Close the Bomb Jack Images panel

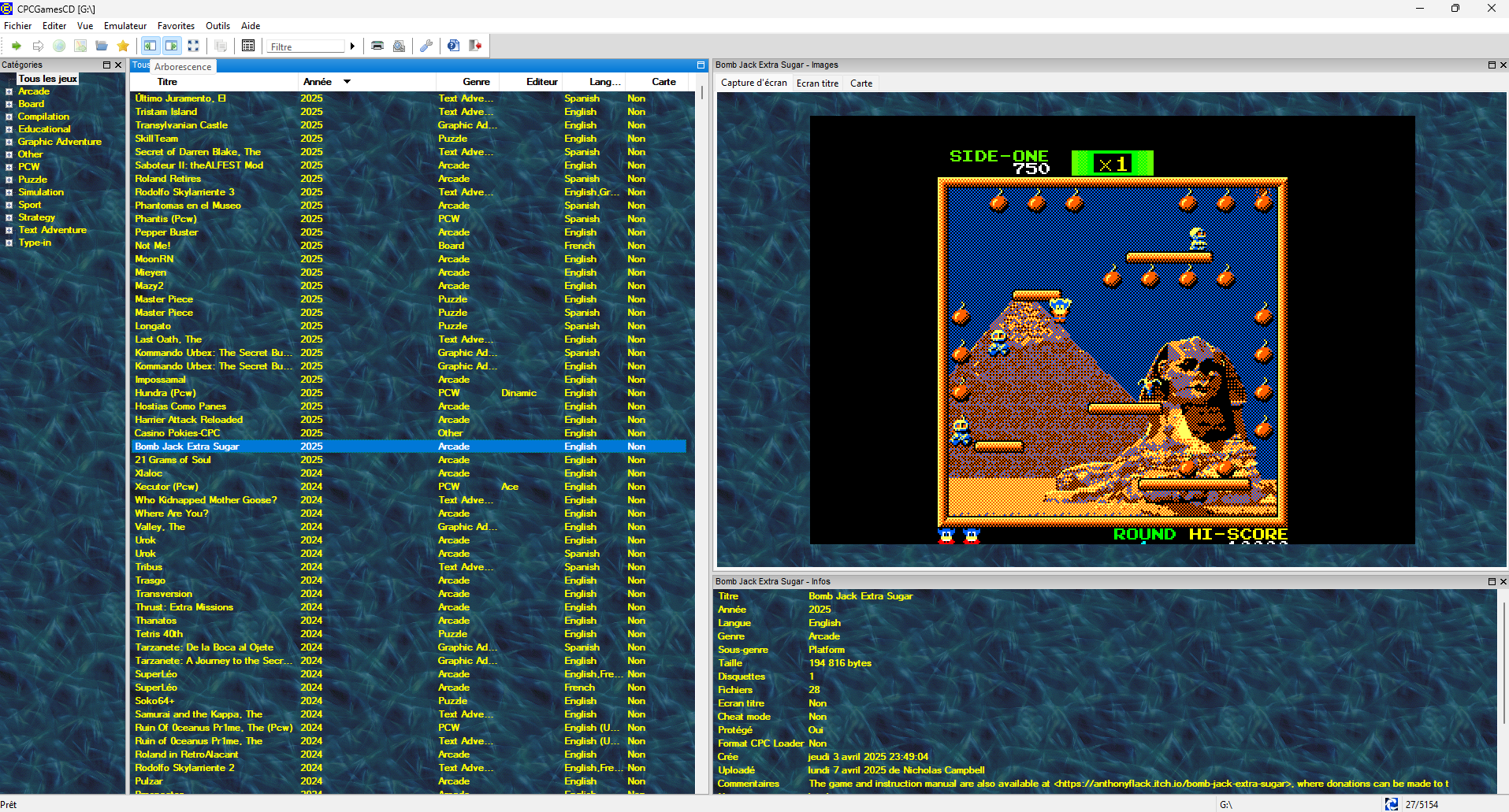point(1503,65)
